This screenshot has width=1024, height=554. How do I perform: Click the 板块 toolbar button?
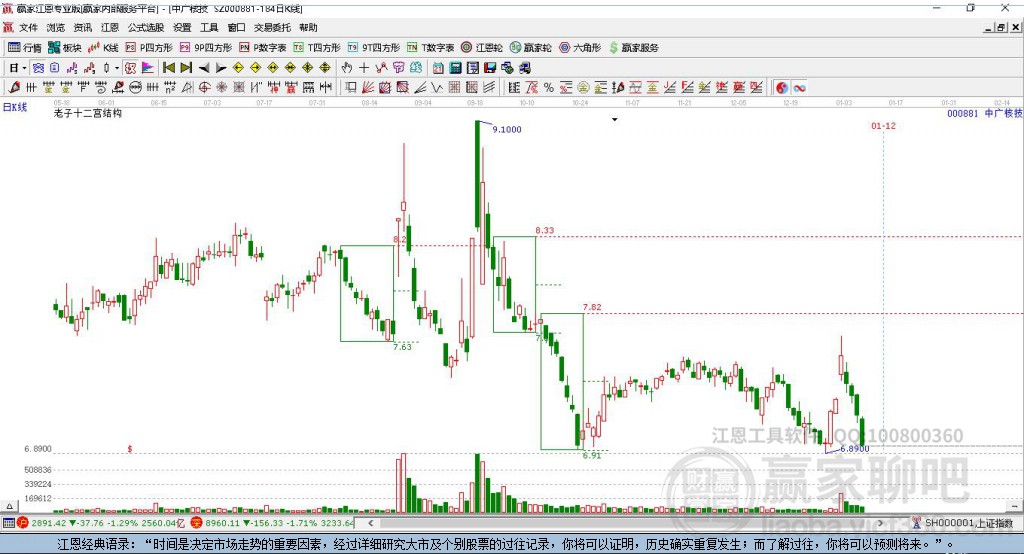65,48
